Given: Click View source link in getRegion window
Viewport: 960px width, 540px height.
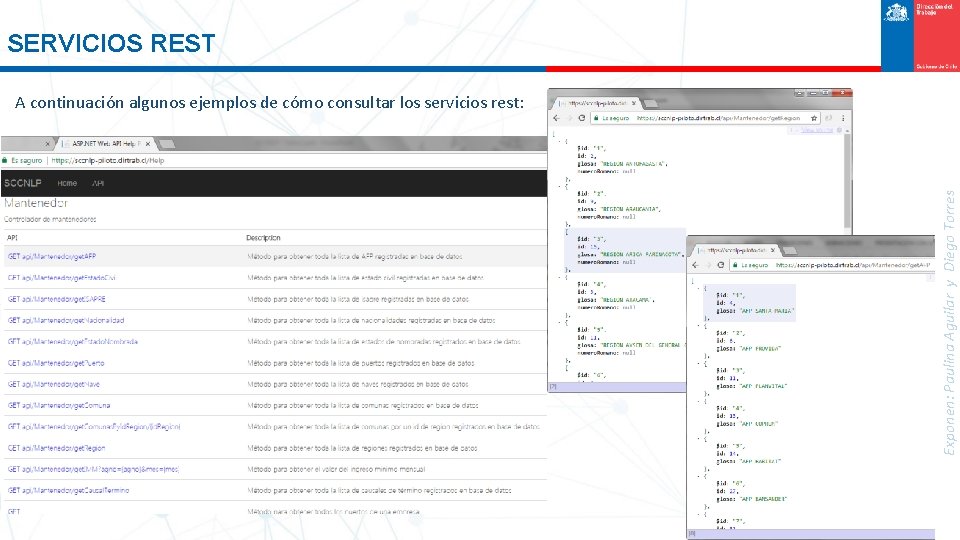Looking at the screenshot, I should 817,130.
